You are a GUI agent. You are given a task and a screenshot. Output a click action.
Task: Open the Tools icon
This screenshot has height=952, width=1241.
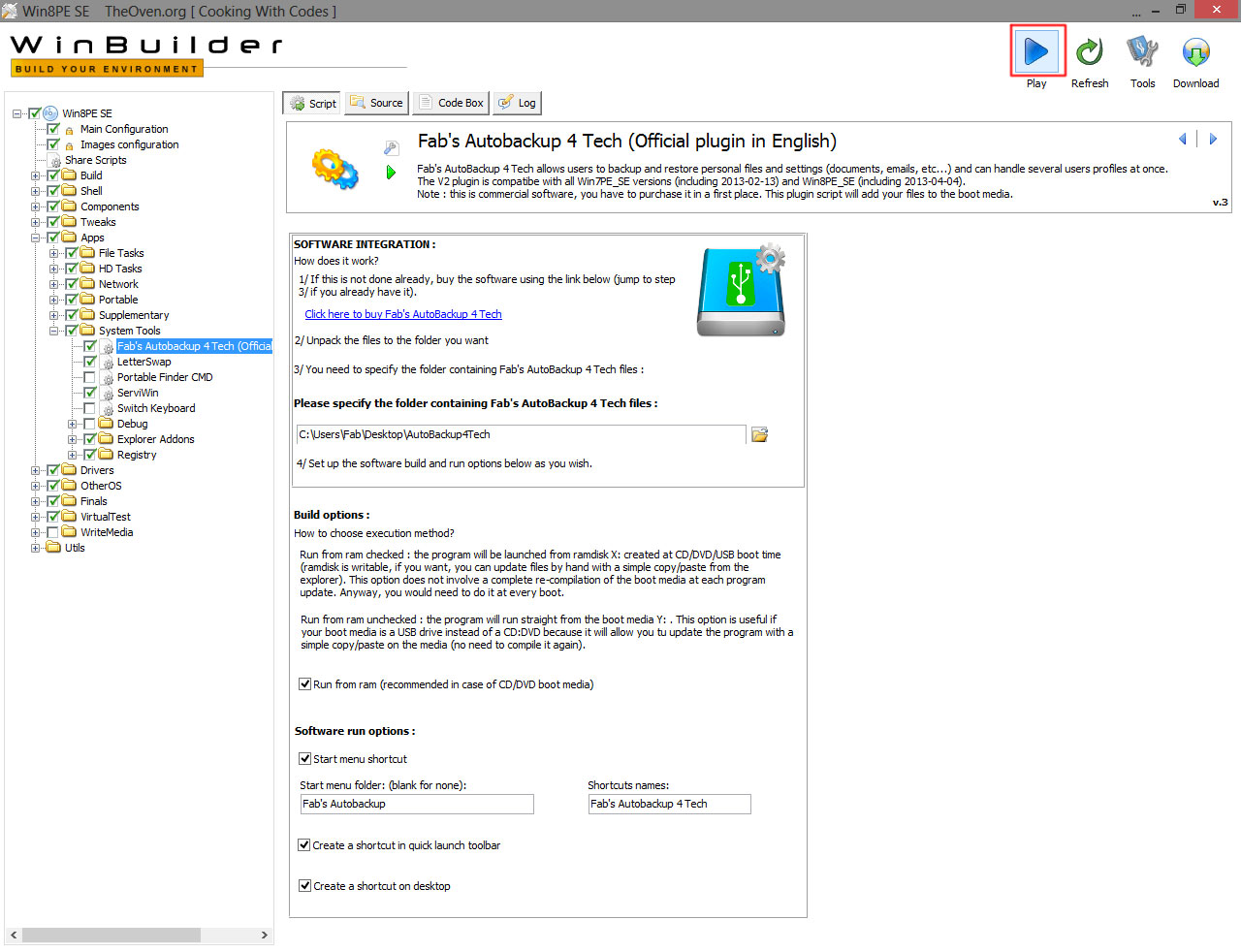pyautogui.click(x=1143, y=51)
